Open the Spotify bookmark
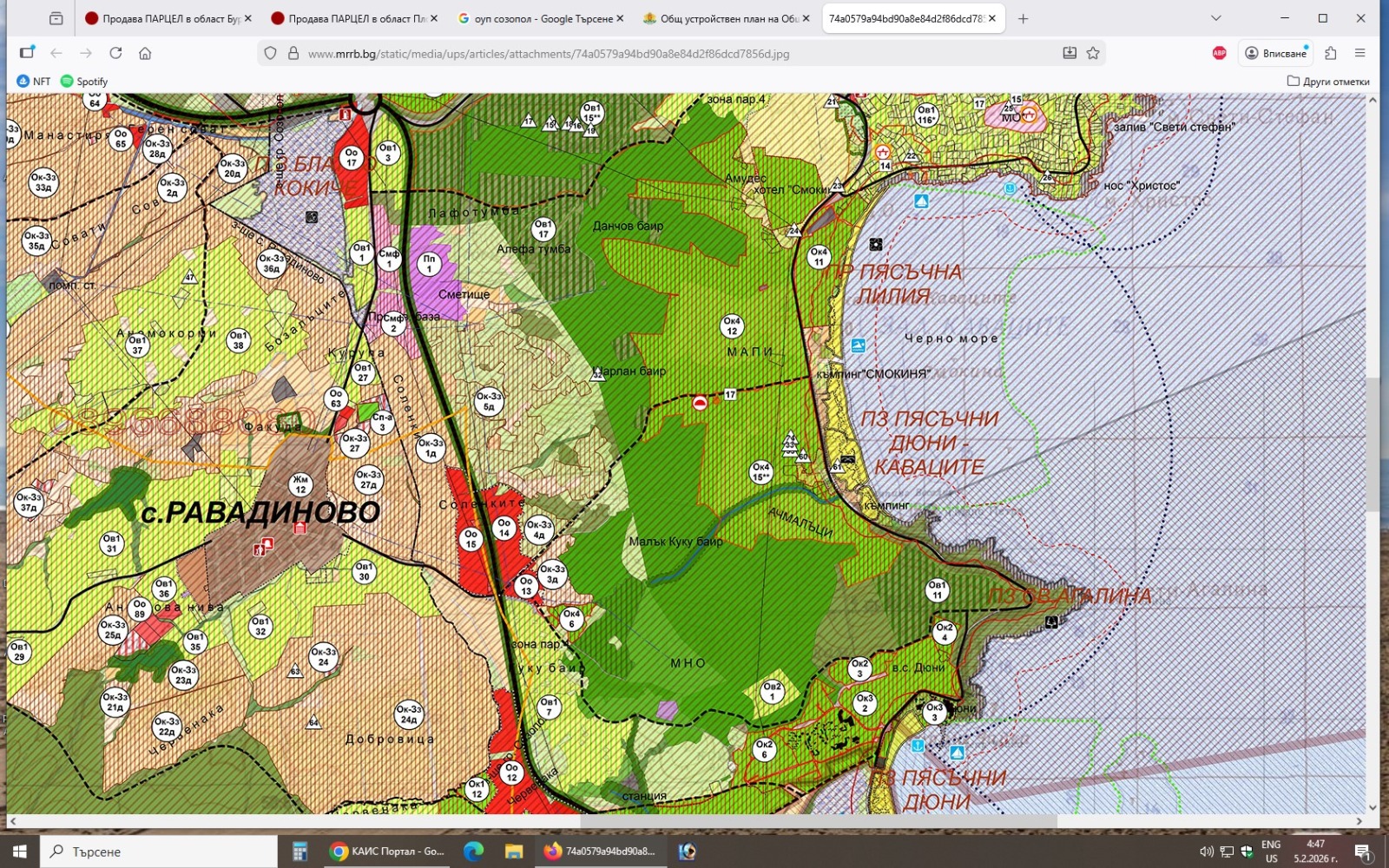1389x868 pixels. pos(84,82)
